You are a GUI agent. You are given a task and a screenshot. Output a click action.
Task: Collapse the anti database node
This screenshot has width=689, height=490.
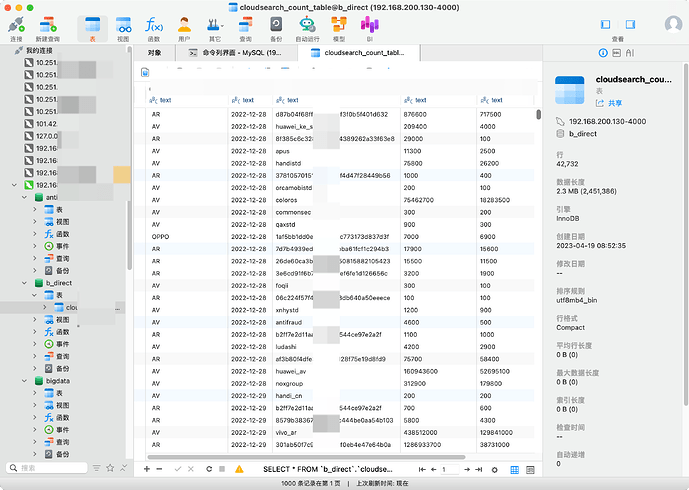(25, 197)
